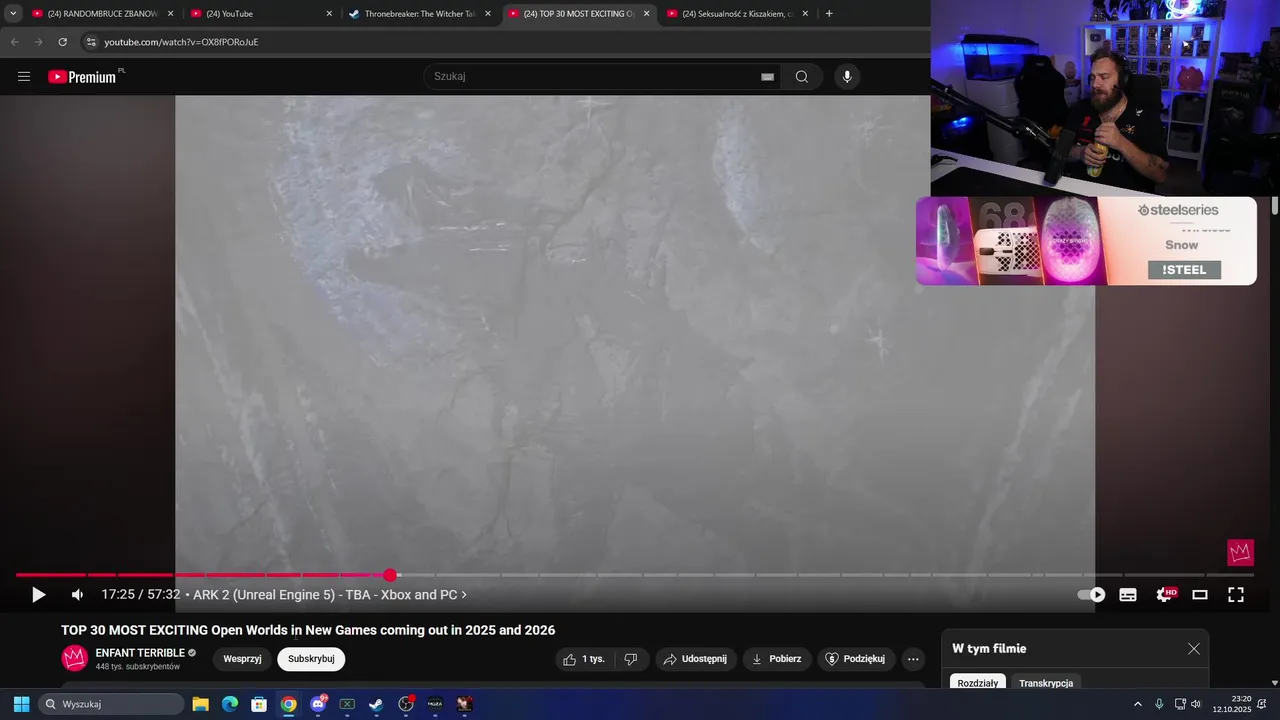Go forward with browser forward arrow
1280x720 pixels.
click(38, 42)
